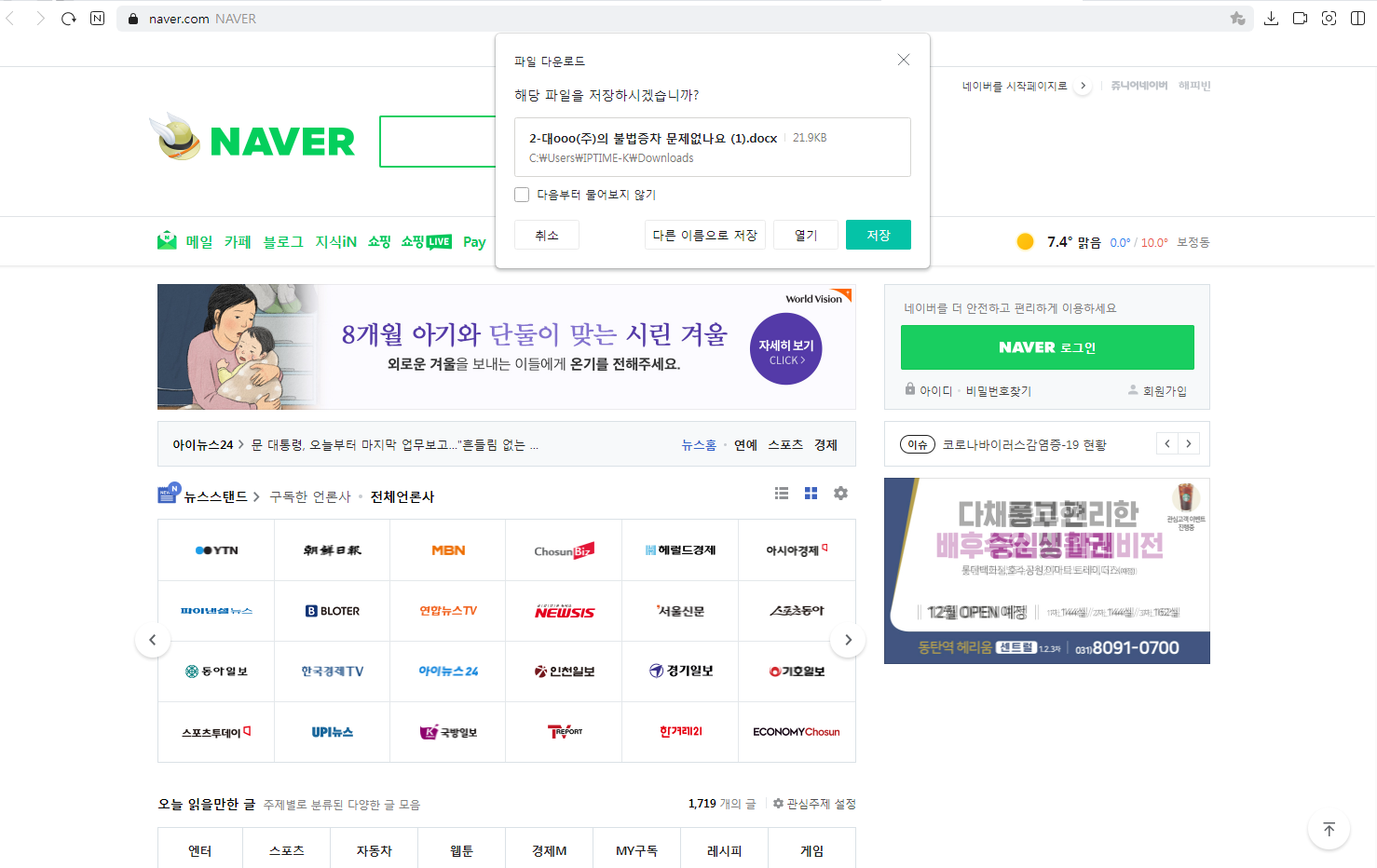Open MBN publisher tile
1377x868 pixels.
click(448, 550)
